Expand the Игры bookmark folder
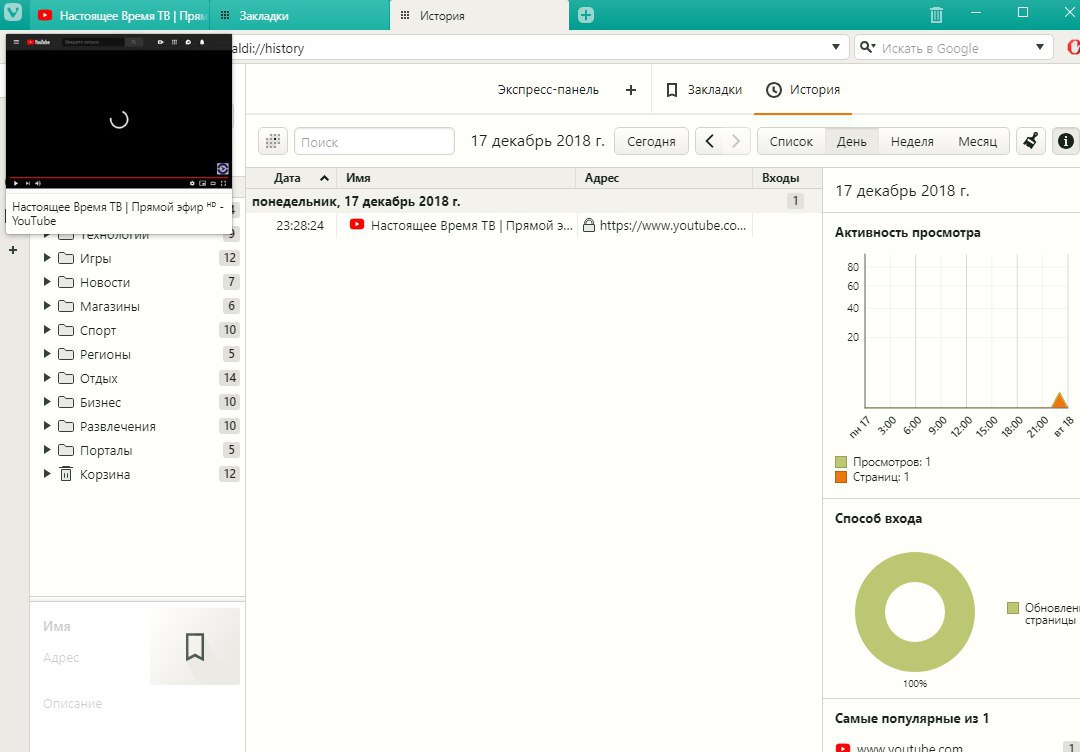Screen dimensions: 1080x752 47,258
